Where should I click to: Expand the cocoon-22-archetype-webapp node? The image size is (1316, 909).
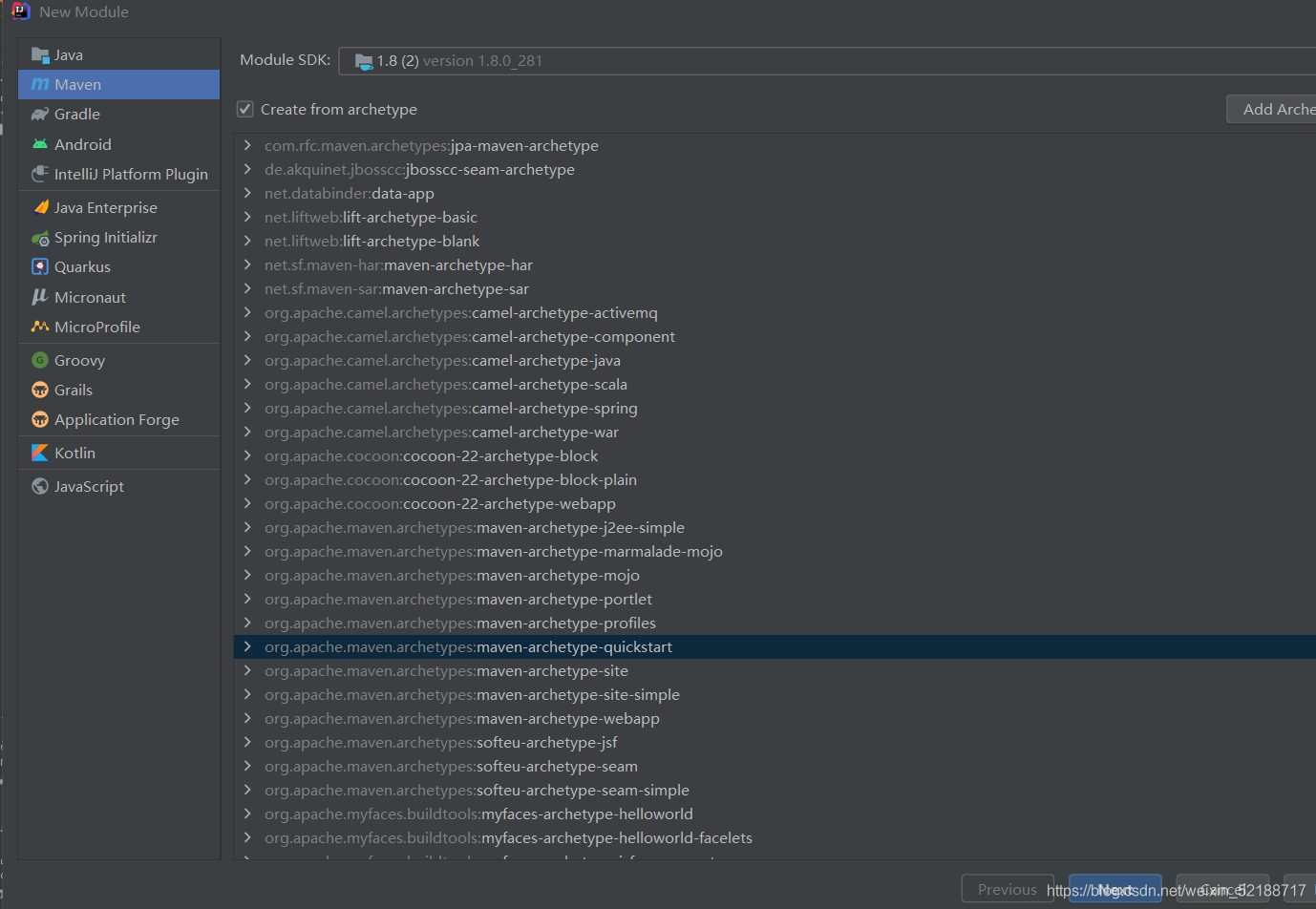click(247, 503)
